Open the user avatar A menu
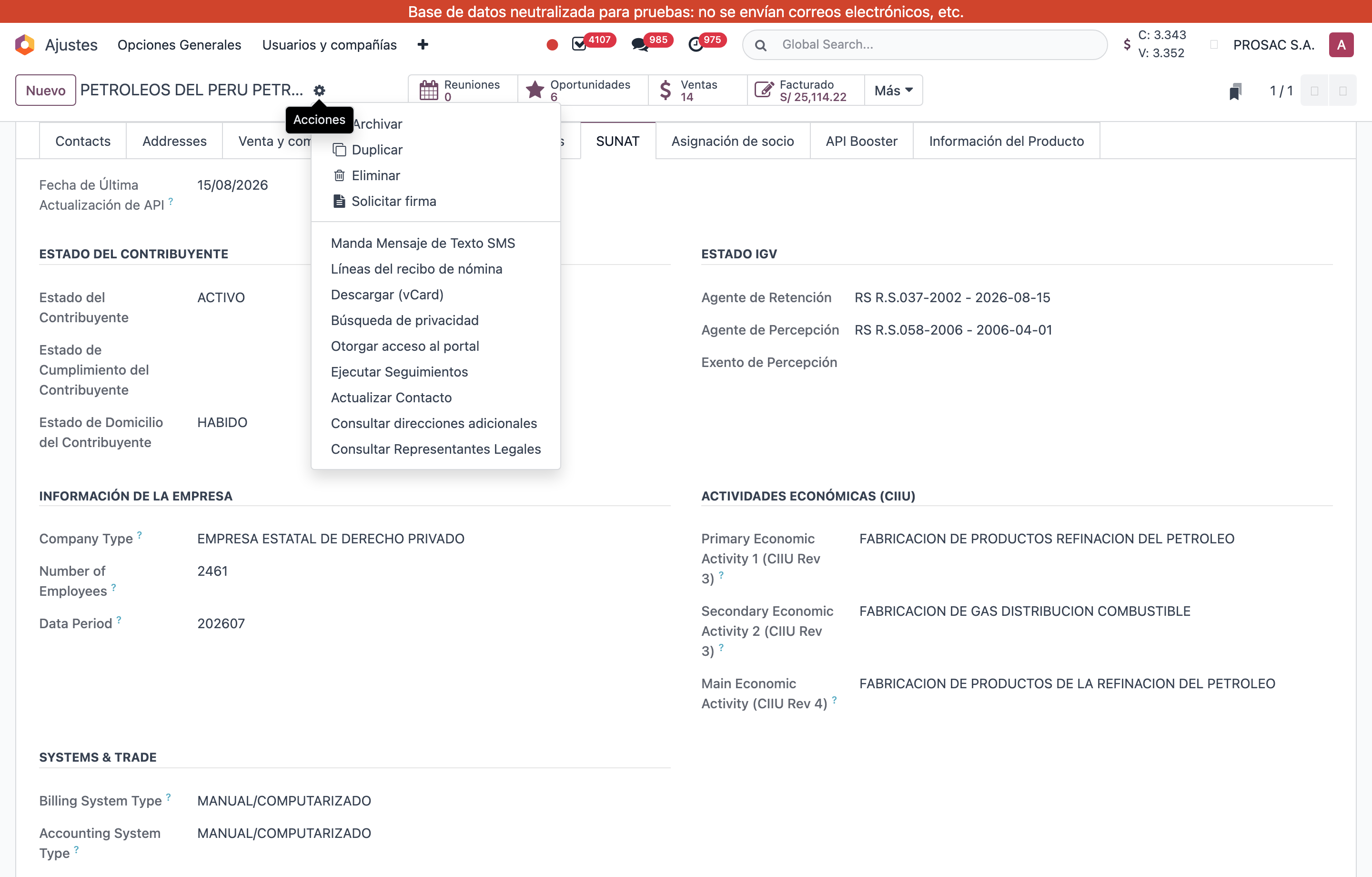The width and height of the screenshot is (1372, 877). click(1341, 44)
